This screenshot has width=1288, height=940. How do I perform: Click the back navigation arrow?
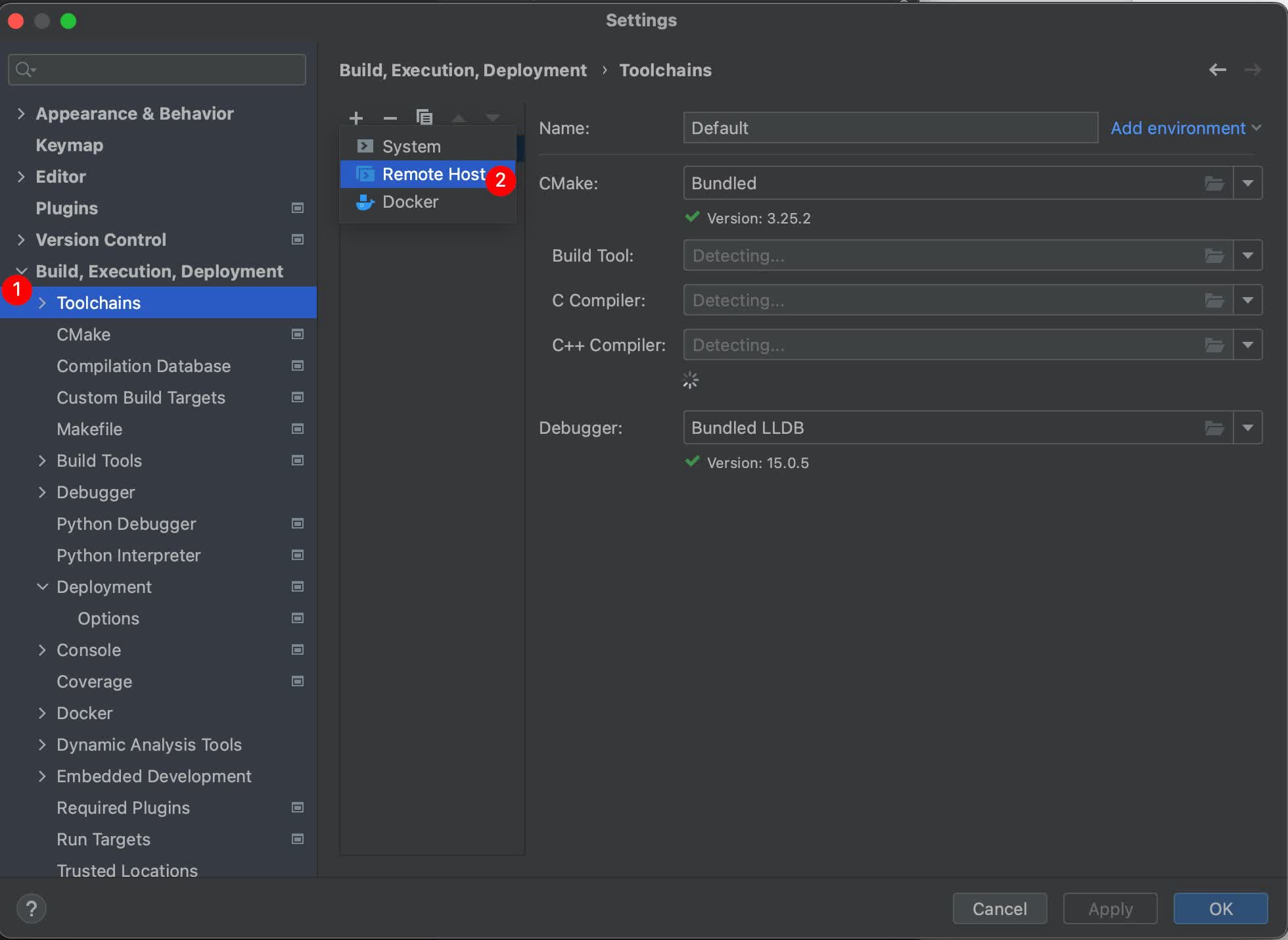point(1217,70)
